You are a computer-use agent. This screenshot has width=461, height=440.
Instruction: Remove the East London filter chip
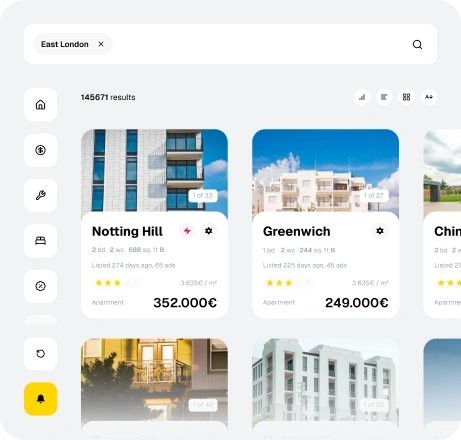[101, 44]
